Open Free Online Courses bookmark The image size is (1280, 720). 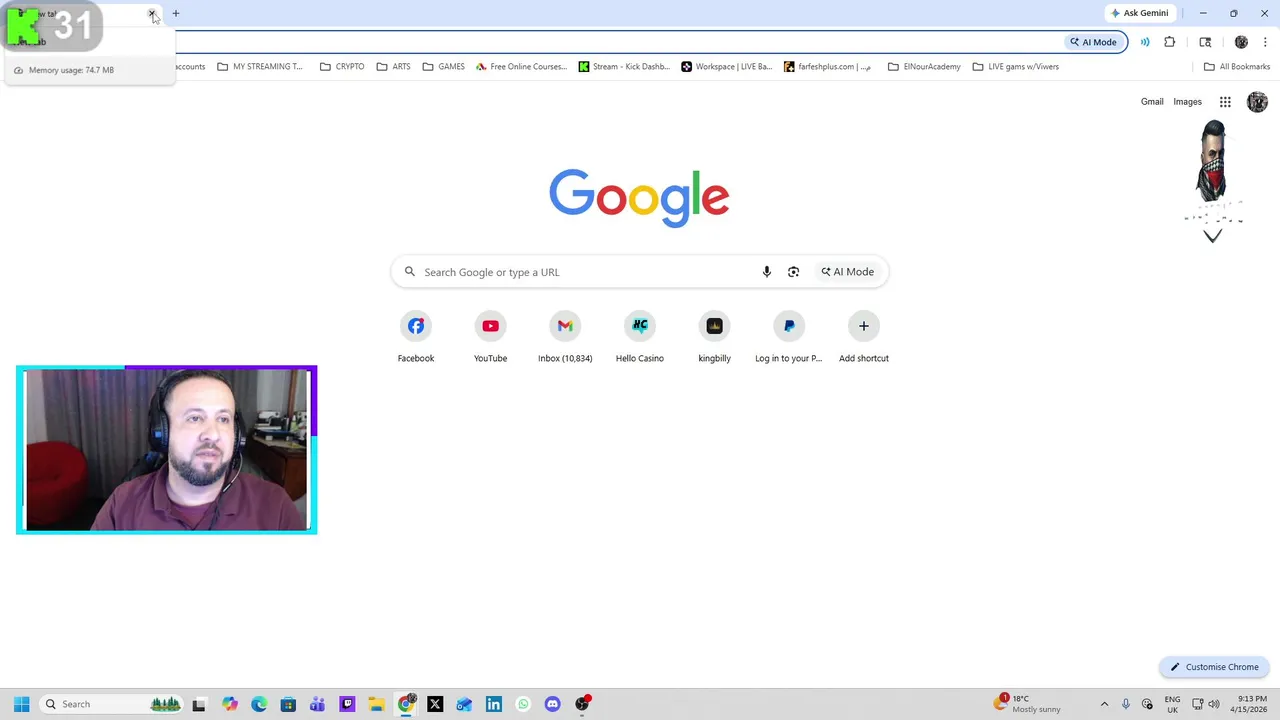click(521, 67)
